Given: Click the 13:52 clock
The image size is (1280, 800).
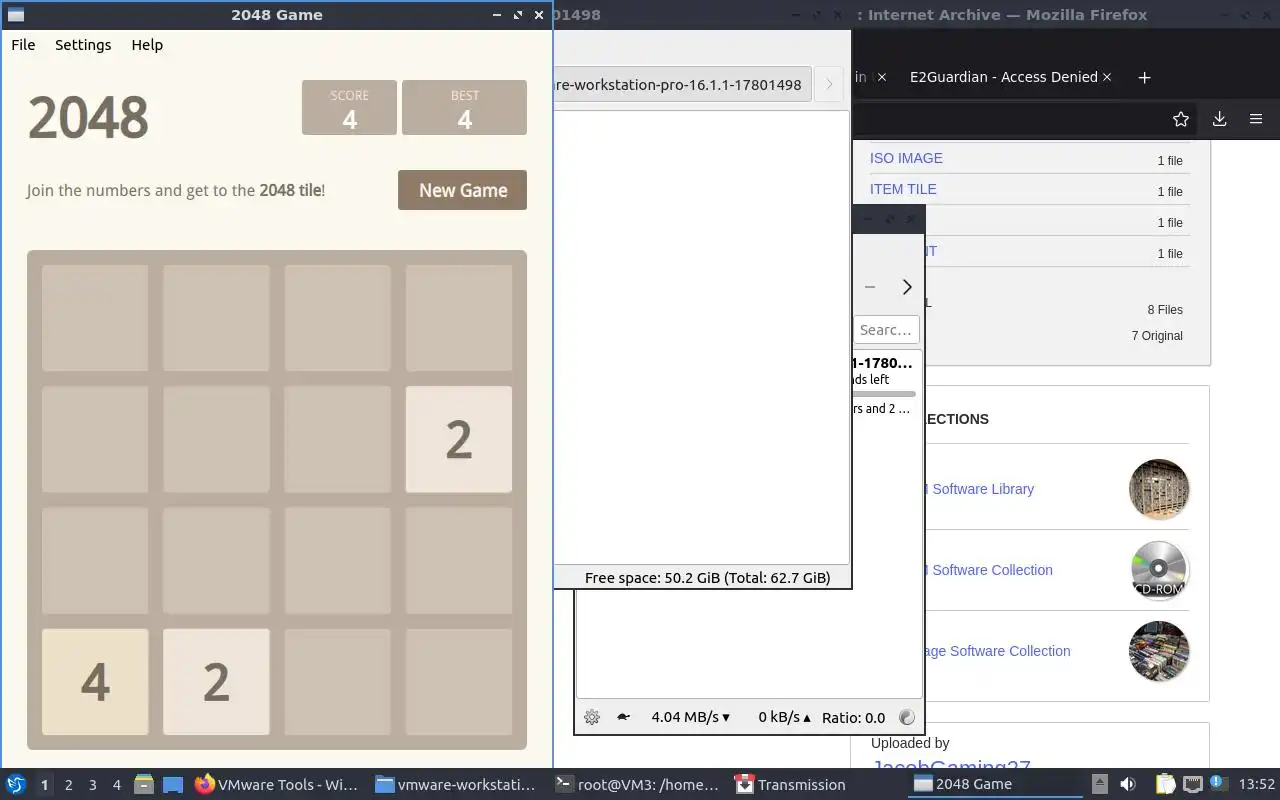Looking at the screenshot, I should [x=1257, y=784].
